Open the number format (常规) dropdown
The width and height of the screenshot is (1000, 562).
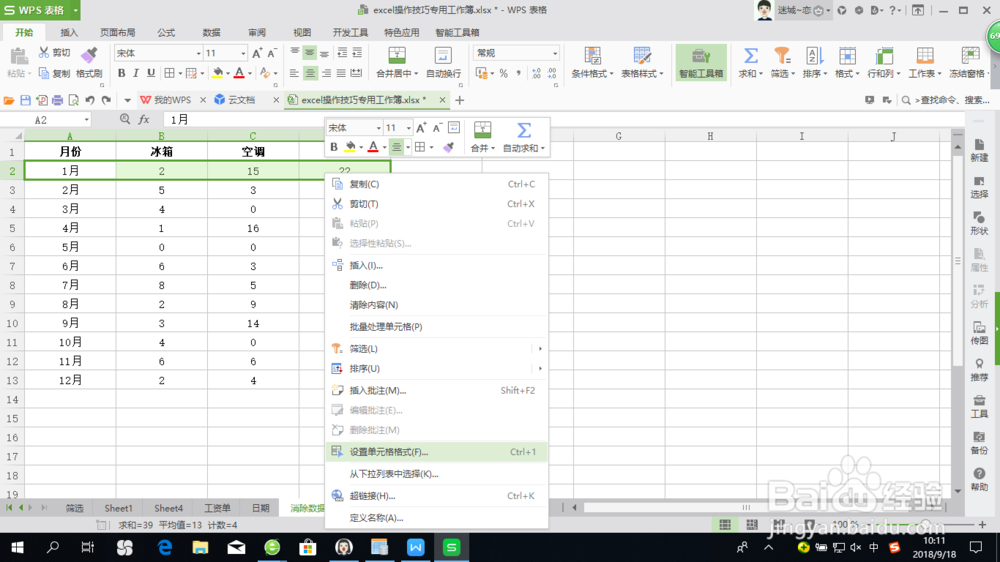click(555, 54)
